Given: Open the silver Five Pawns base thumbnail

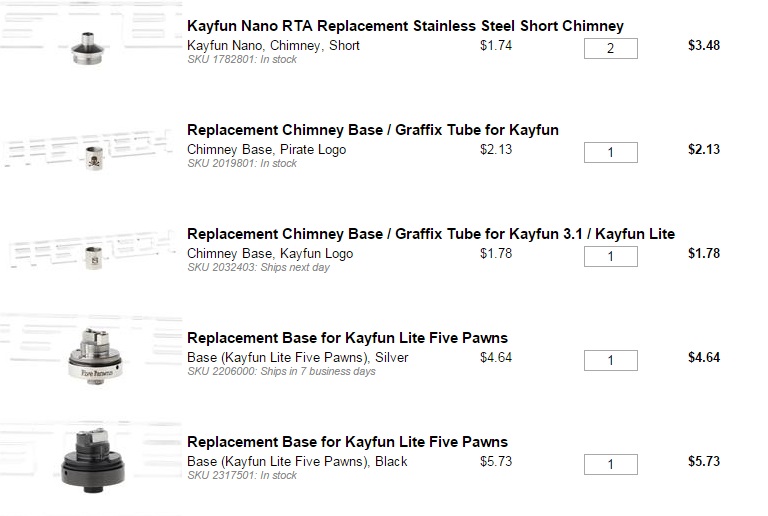Looking at the screenshot, I should pos(95,356).
